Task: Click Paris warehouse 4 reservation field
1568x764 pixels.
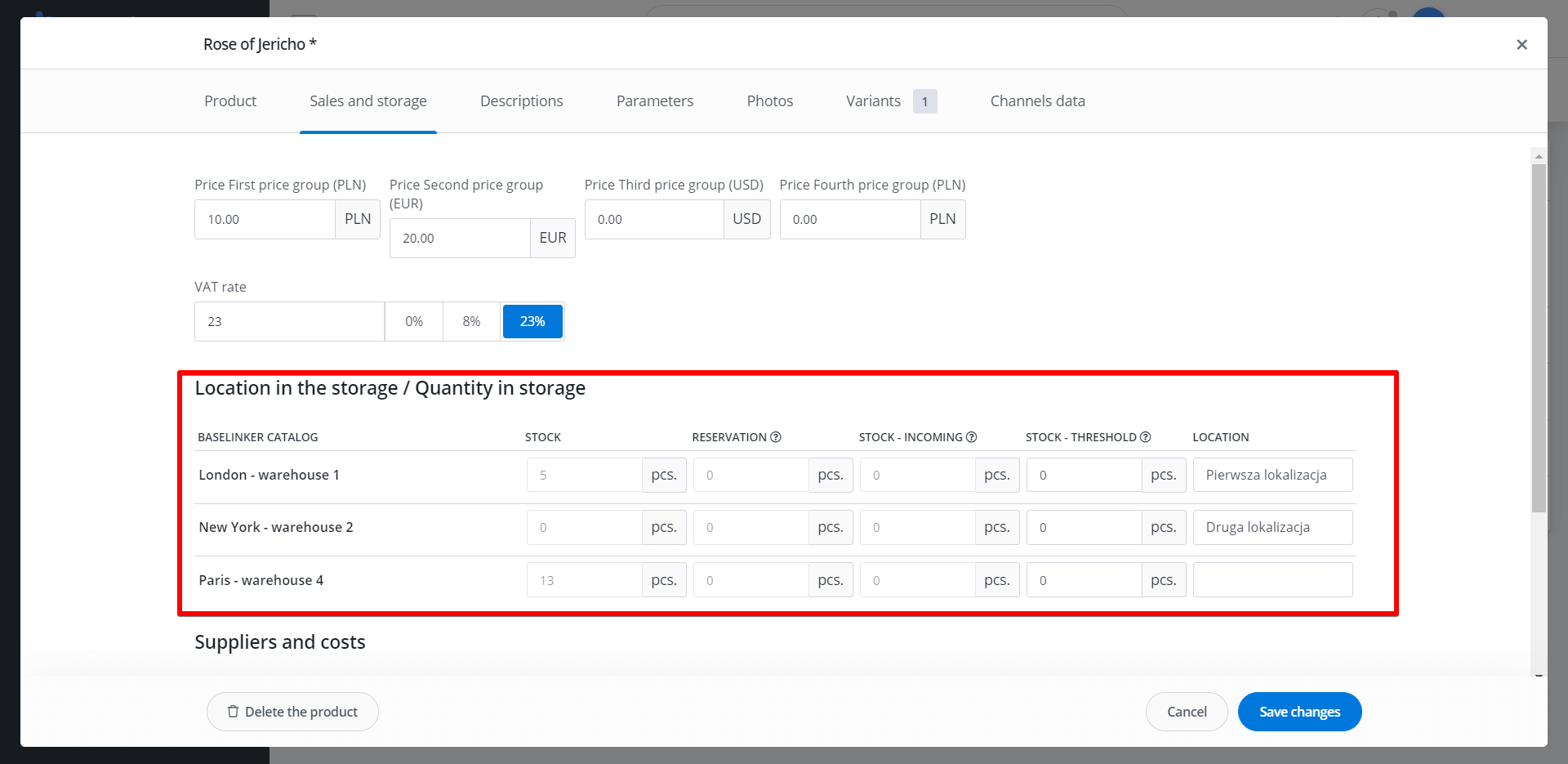Action: click(x=751, y=580)
